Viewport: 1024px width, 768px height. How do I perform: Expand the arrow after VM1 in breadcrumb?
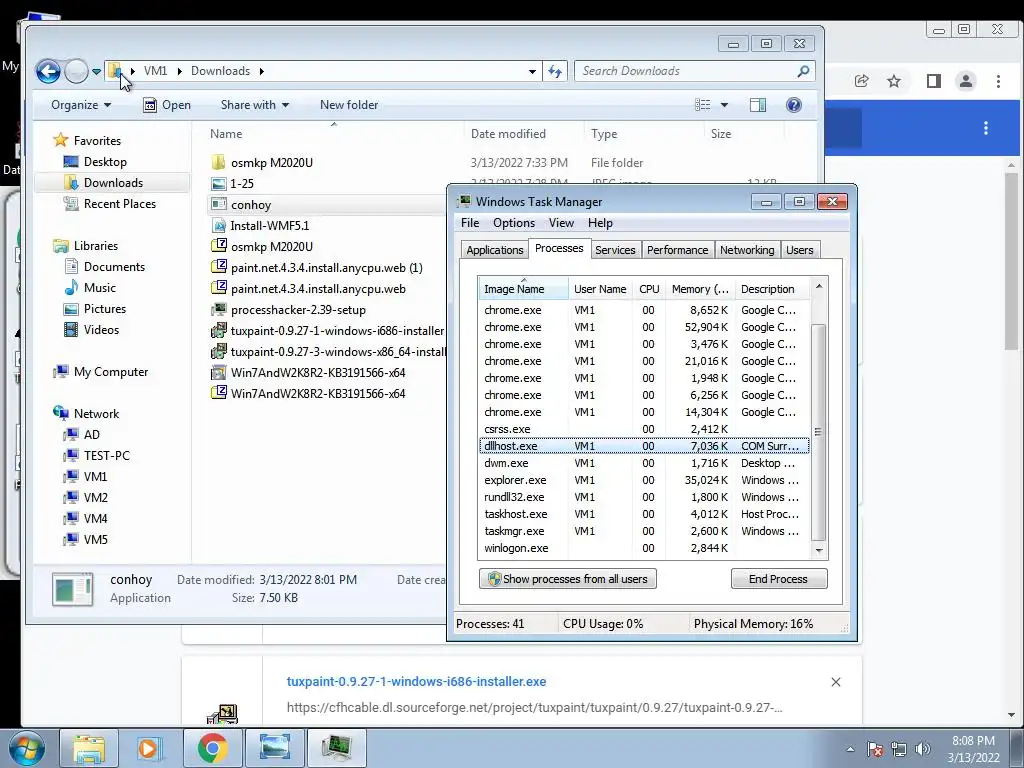point(179,71)
